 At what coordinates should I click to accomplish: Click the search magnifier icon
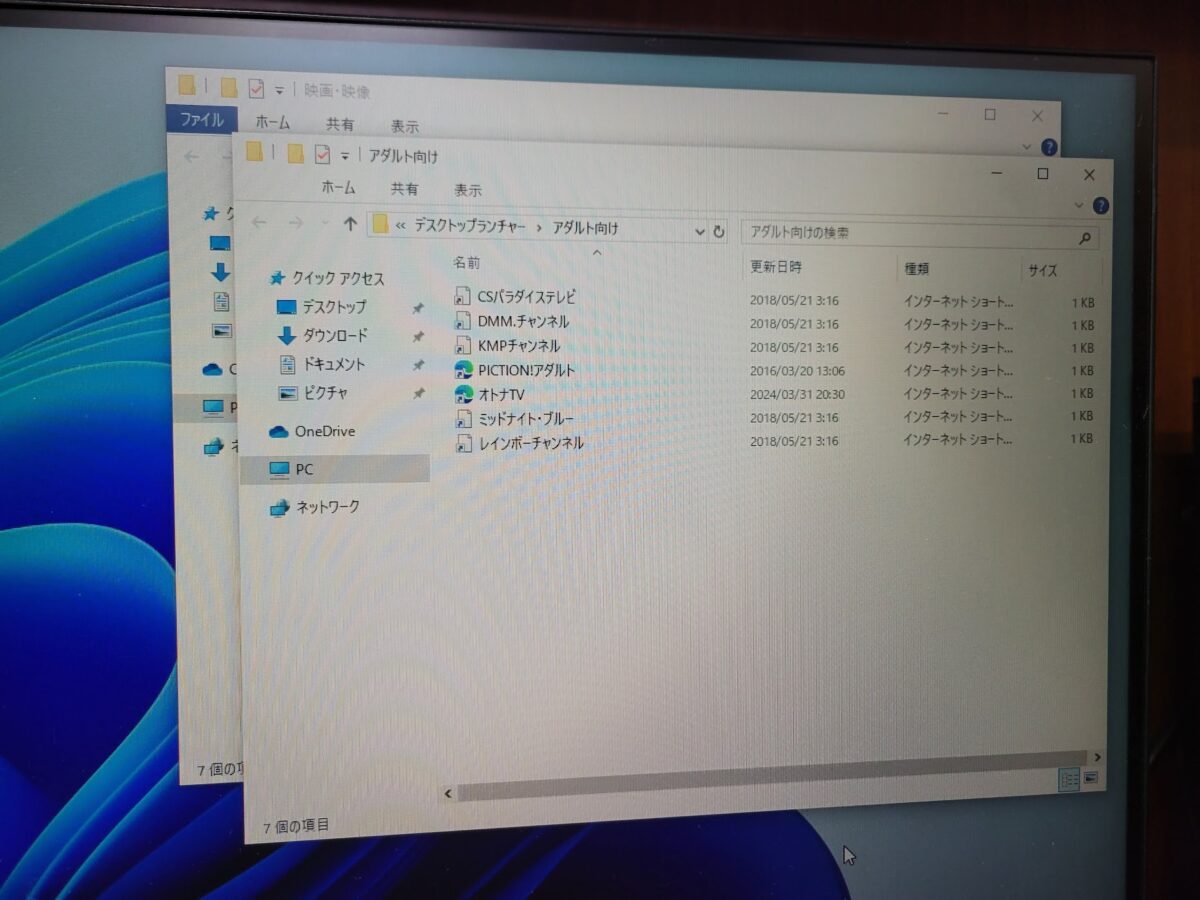pos(1085,240)
